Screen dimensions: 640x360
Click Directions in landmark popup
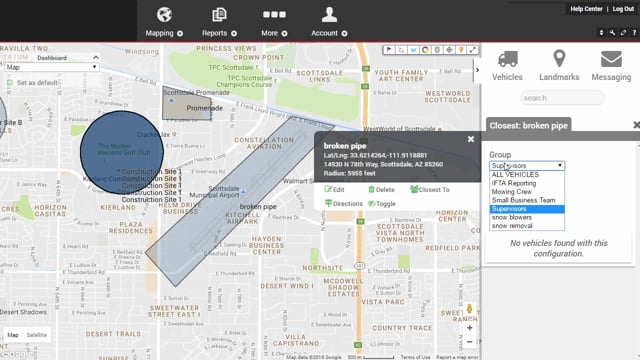coord(343,203)
